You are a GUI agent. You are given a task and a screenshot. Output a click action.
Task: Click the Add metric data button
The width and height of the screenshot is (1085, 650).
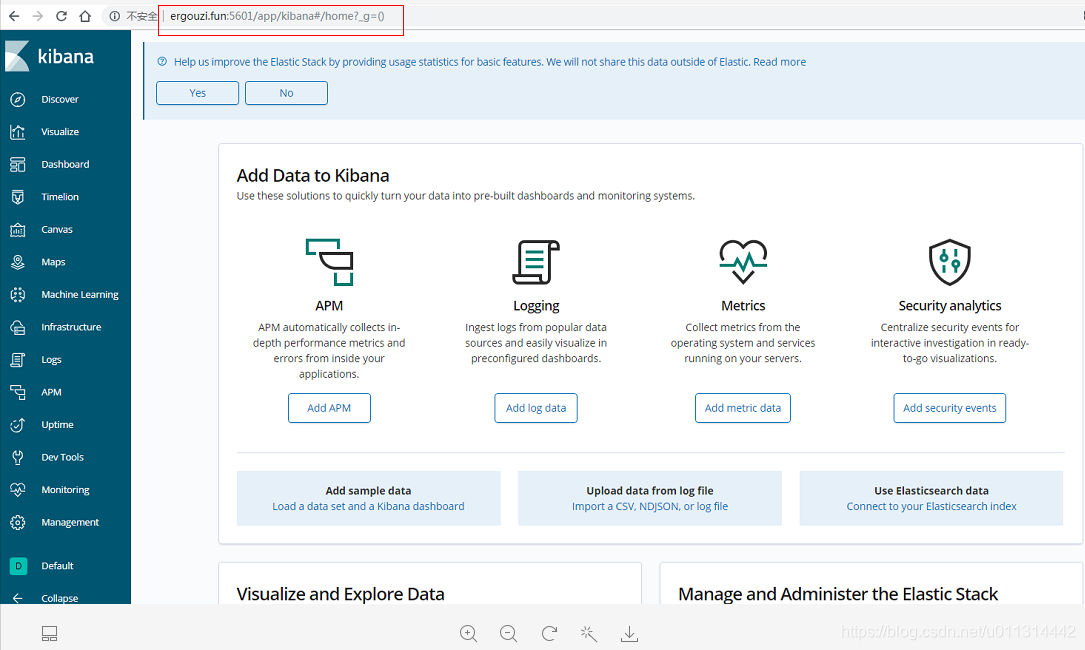[x=742, y=408]
